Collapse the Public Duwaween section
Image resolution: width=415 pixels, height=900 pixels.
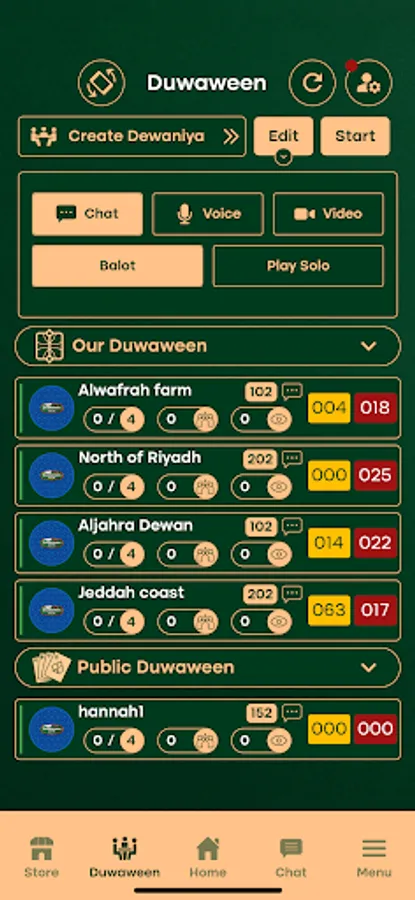(x=369, y=668)
